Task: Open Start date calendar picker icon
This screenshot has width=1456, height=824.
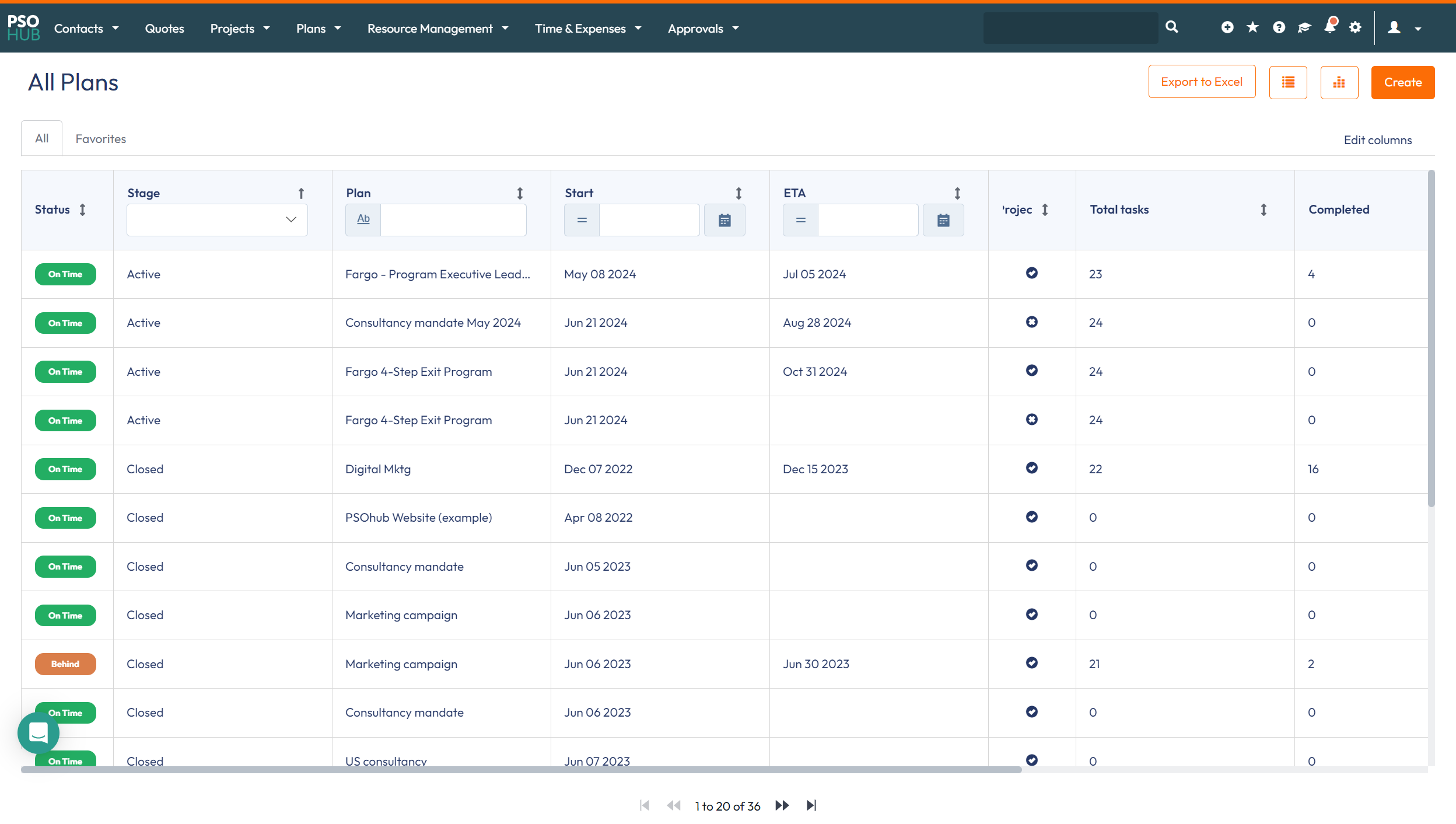Action: (724, 220)
